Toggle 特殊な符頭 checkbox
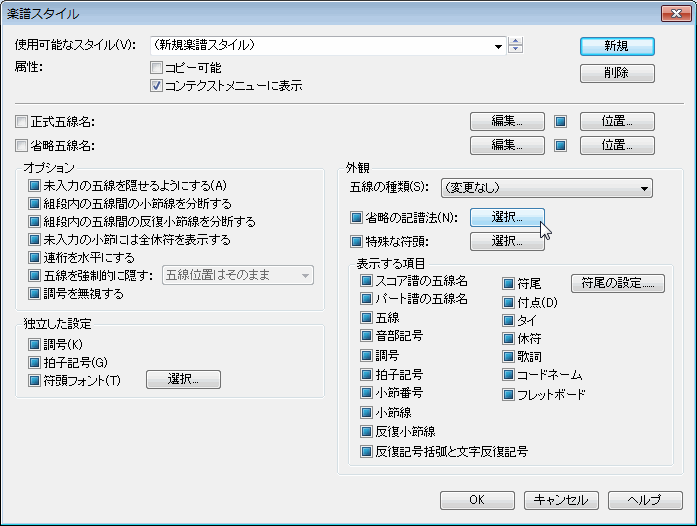The image size is (697, 526). [x=356, y=241]
